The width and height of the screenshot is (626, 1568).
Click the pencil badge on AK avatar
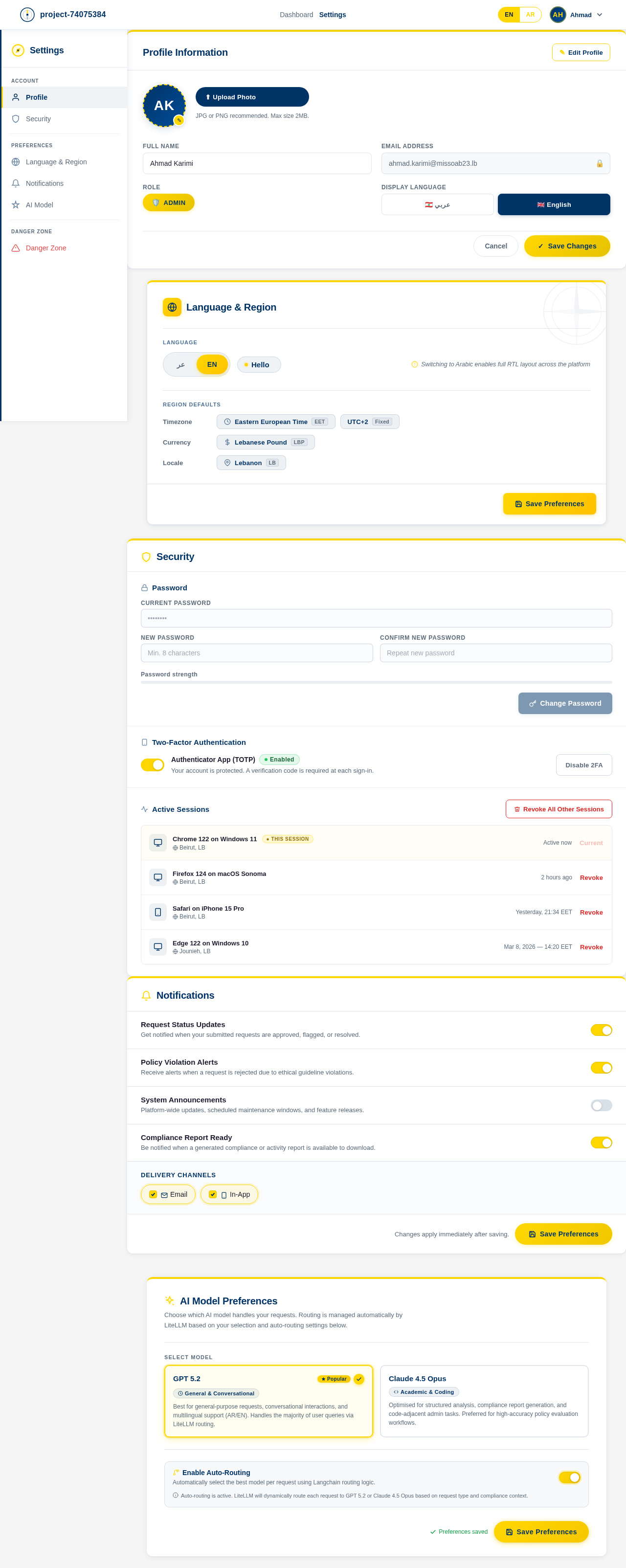tap(179, 120)
